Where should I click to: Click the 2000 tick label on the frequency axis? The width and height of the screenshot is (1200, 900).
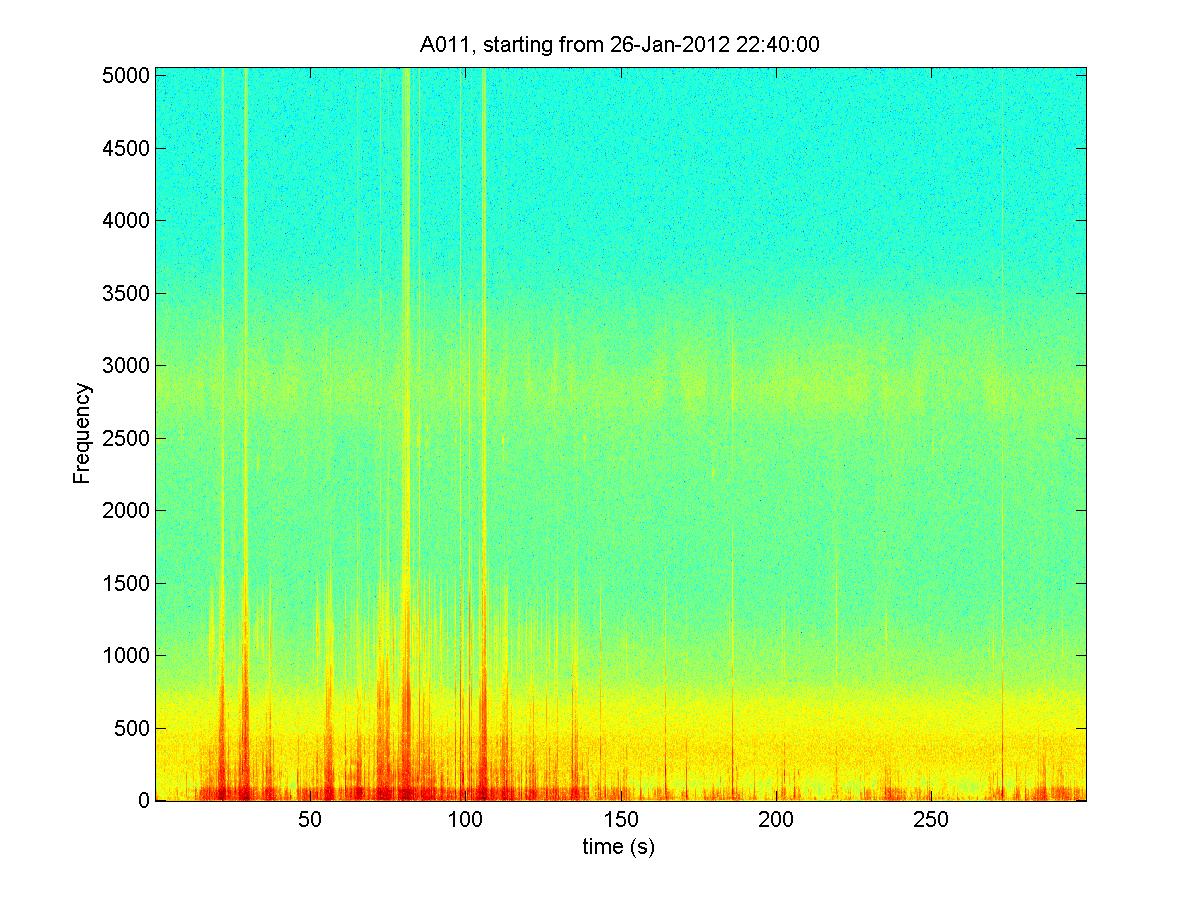[x=125, y=511]
